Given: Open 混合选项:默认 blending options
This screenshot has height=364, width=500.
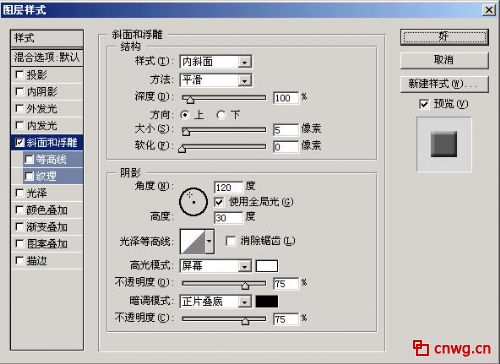Looking at the screenshot, I should [x=47, y=57].
